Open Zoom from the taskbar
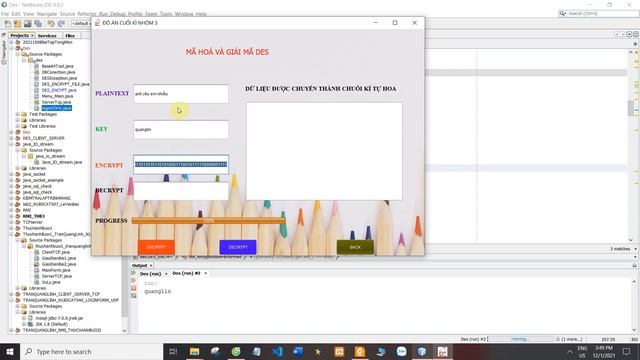Viewport: 640px width, 360px height. pos(401,351)
